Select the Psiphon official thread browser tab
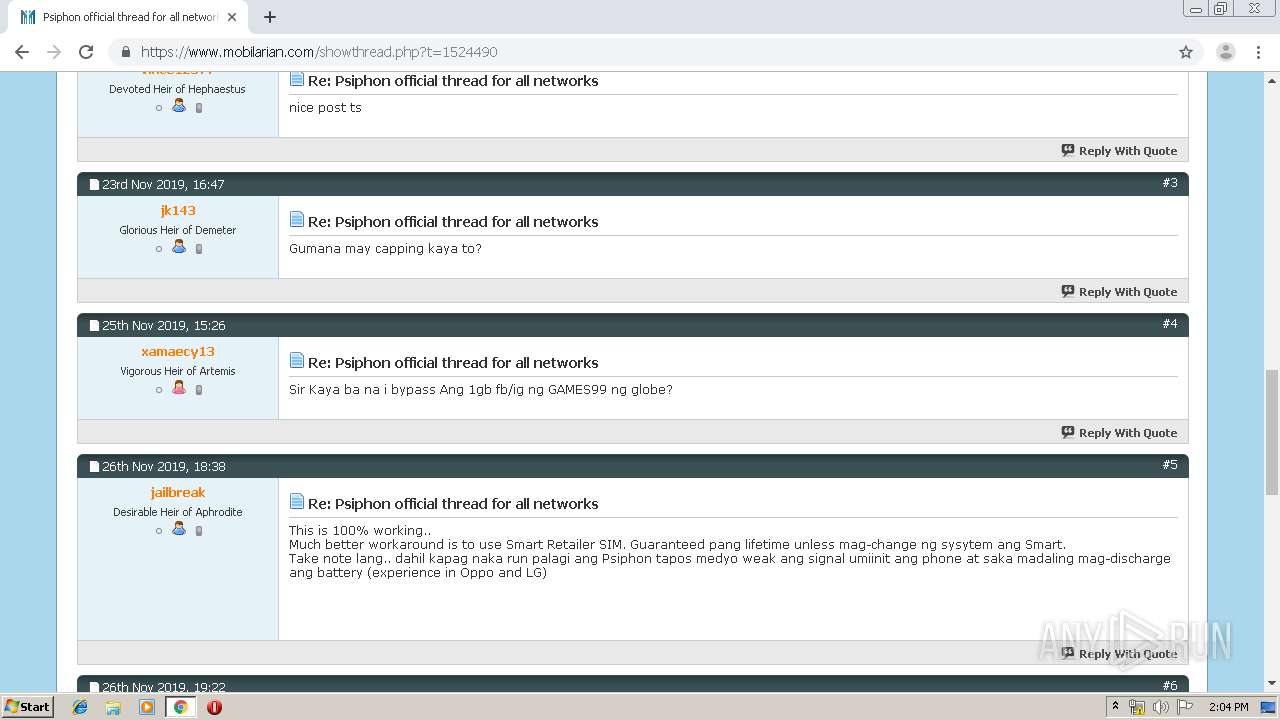 coord(128,17)
